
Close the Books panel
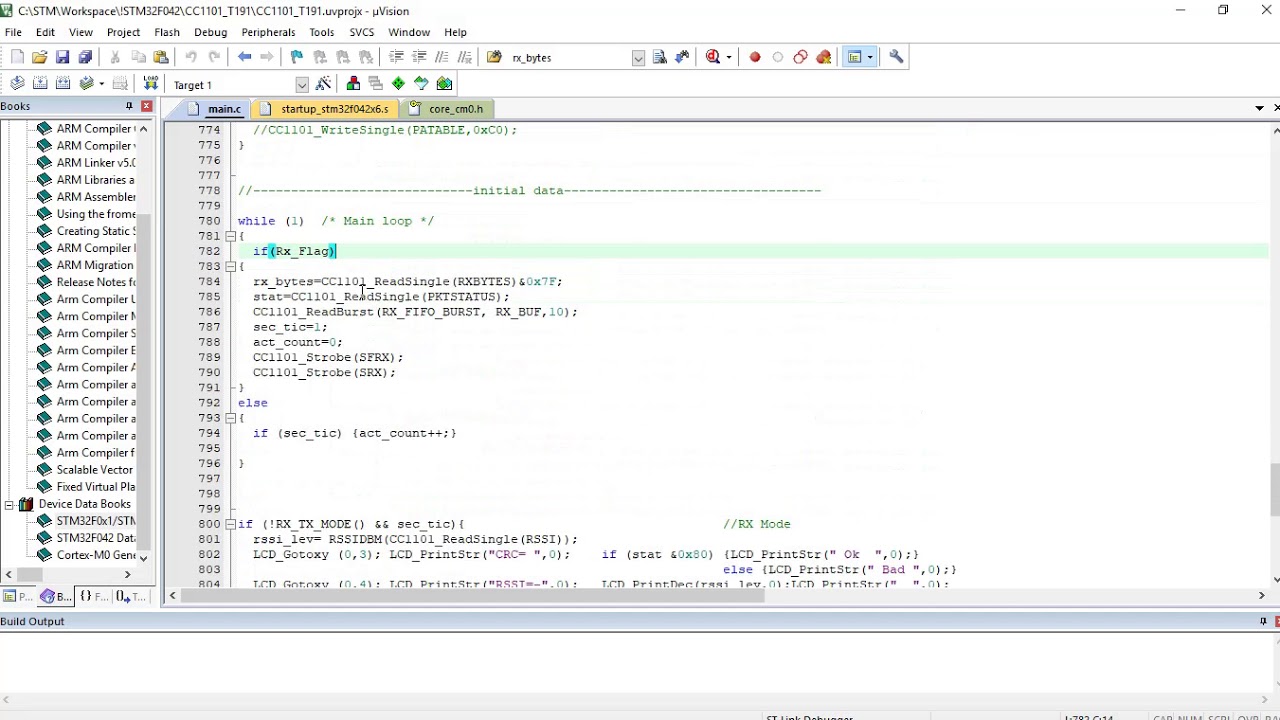(146, 106)
